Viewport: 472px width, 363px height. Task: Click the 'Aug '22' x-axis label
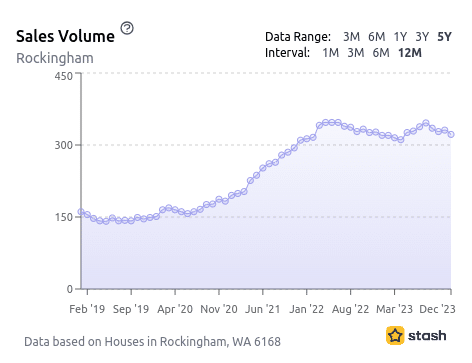tap(350, 309)
